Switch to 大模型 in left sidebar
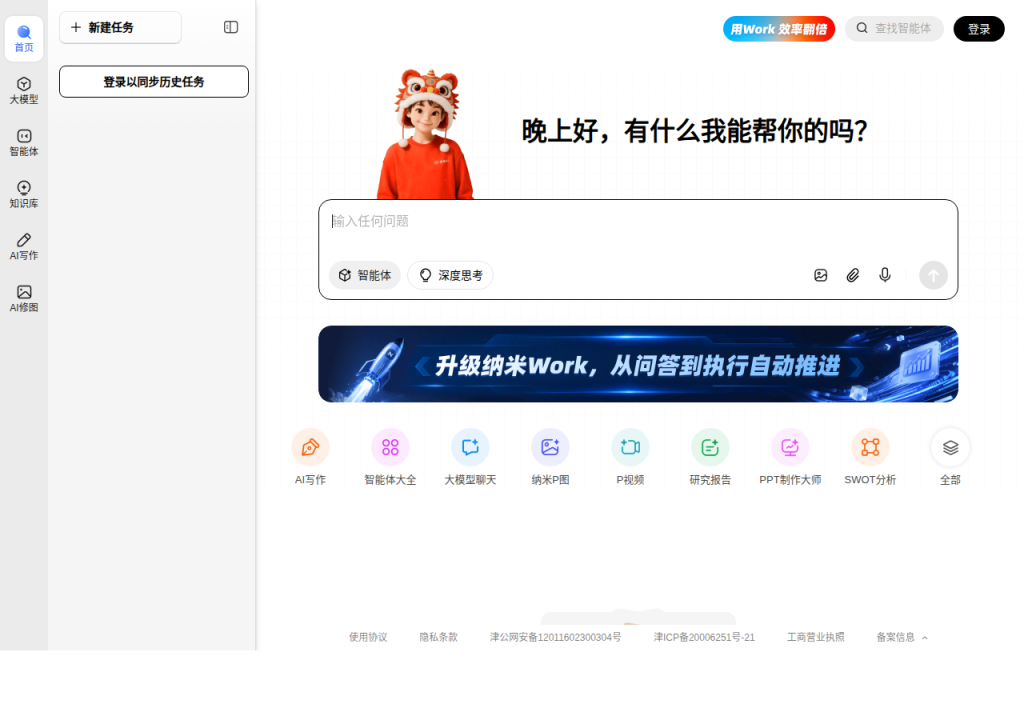The height and width of the screenshot is (720, 1024). click(24, 91)
